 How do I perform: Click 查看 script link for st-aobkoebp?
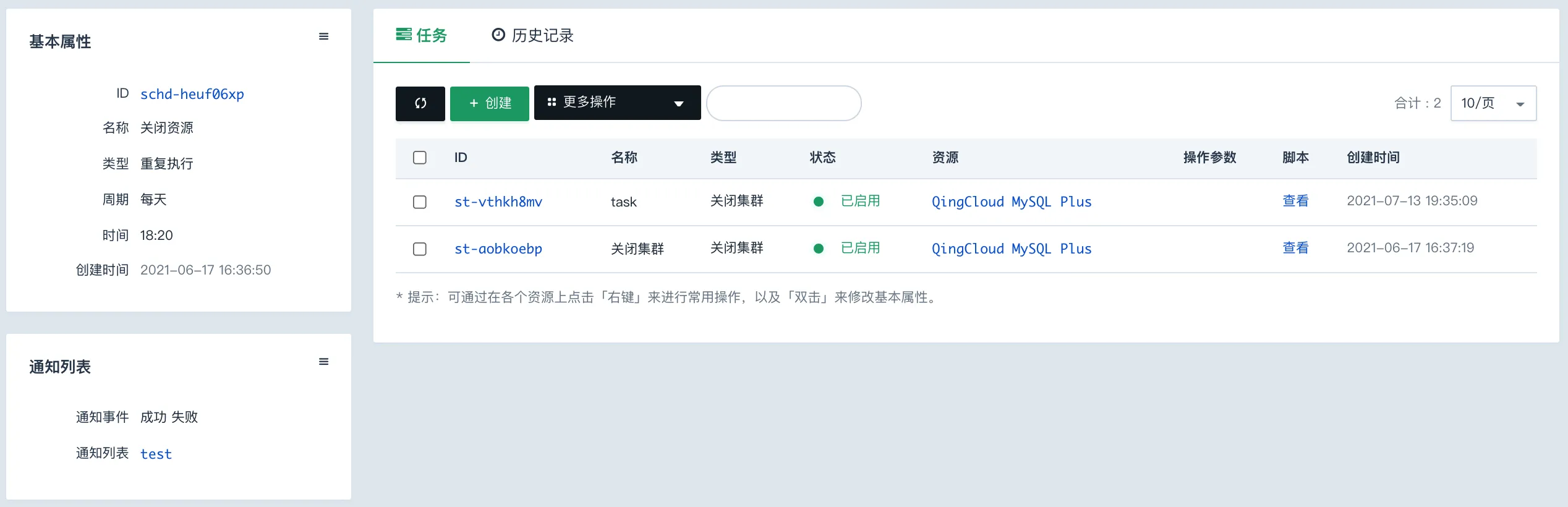pos(1295,248)
